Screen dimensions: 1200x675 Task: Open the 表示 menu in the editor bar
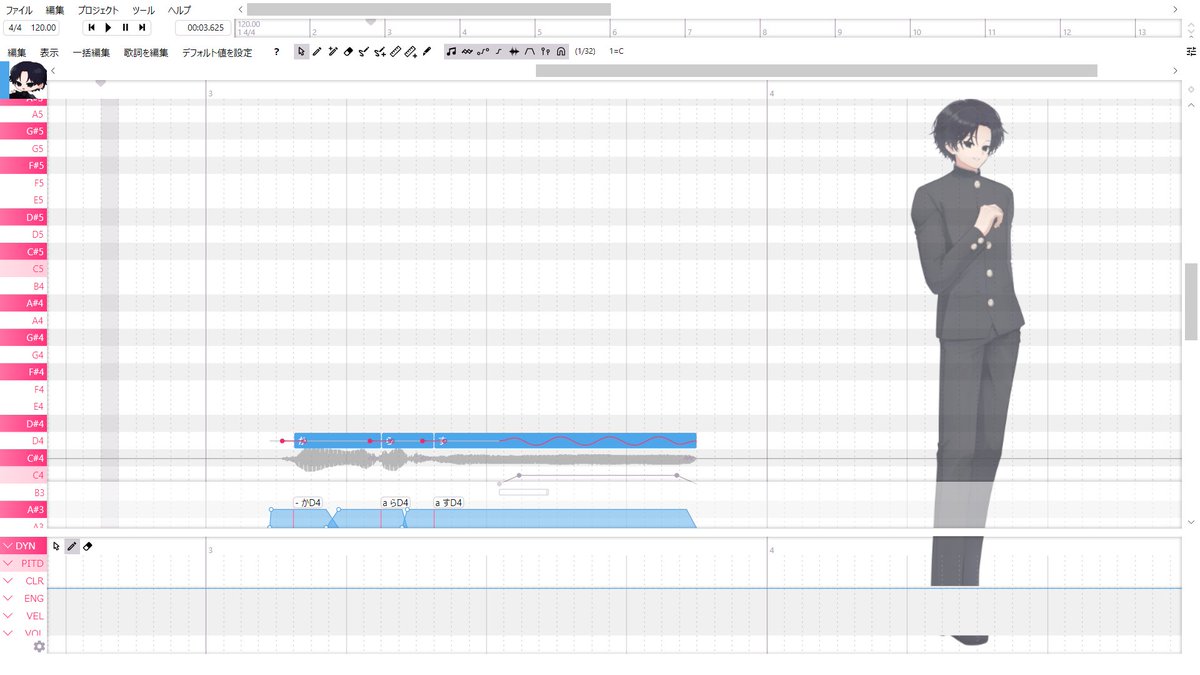click(x=49, y=52)
